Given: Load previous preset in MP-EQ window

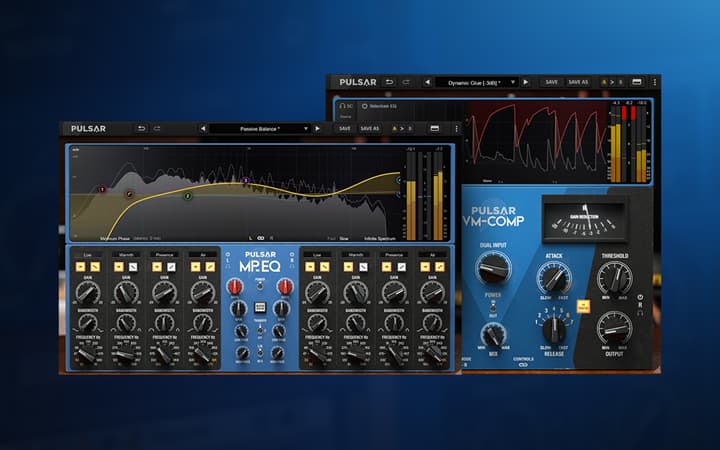Looking at the screenshot, I should (x=203, y=129).
